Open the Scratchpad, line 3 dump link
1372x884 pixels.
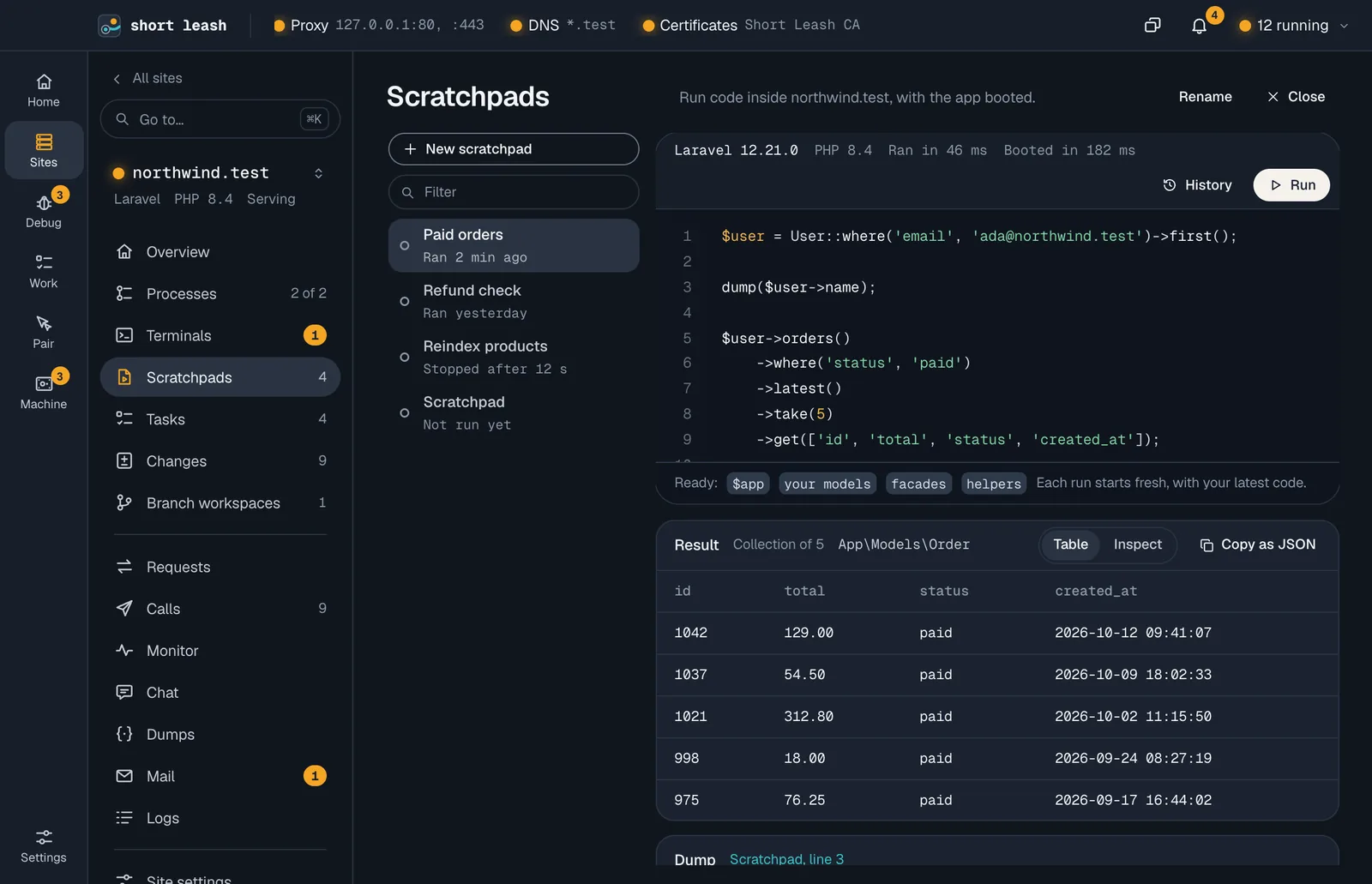coord(786,859)
